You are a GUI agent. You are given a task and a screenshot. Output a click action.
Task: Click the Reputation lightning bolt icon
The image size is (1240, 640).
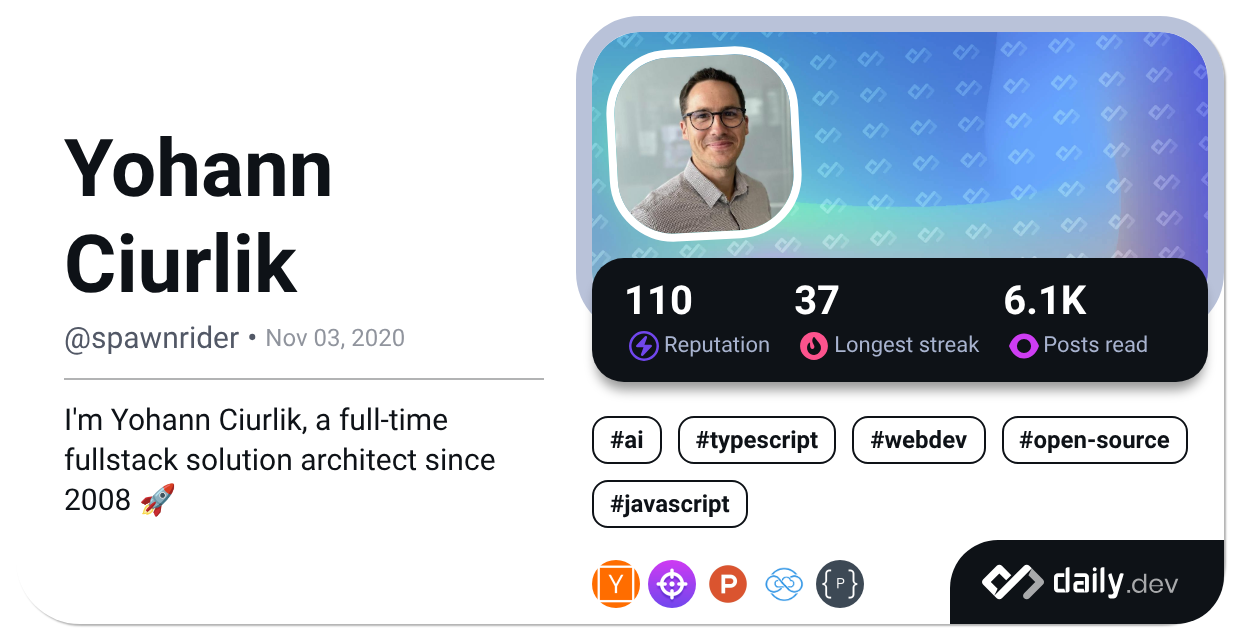pyautogui.click(x=643, y=346)
